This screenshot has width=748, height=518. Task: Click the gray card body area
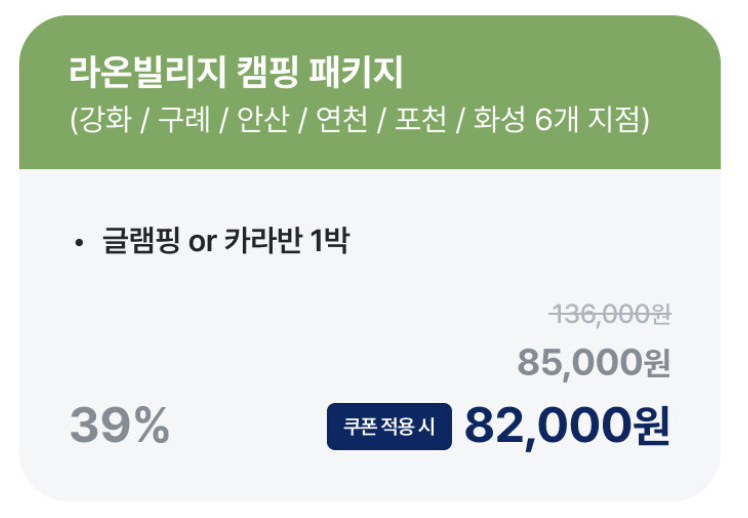[x=370, y=335]
